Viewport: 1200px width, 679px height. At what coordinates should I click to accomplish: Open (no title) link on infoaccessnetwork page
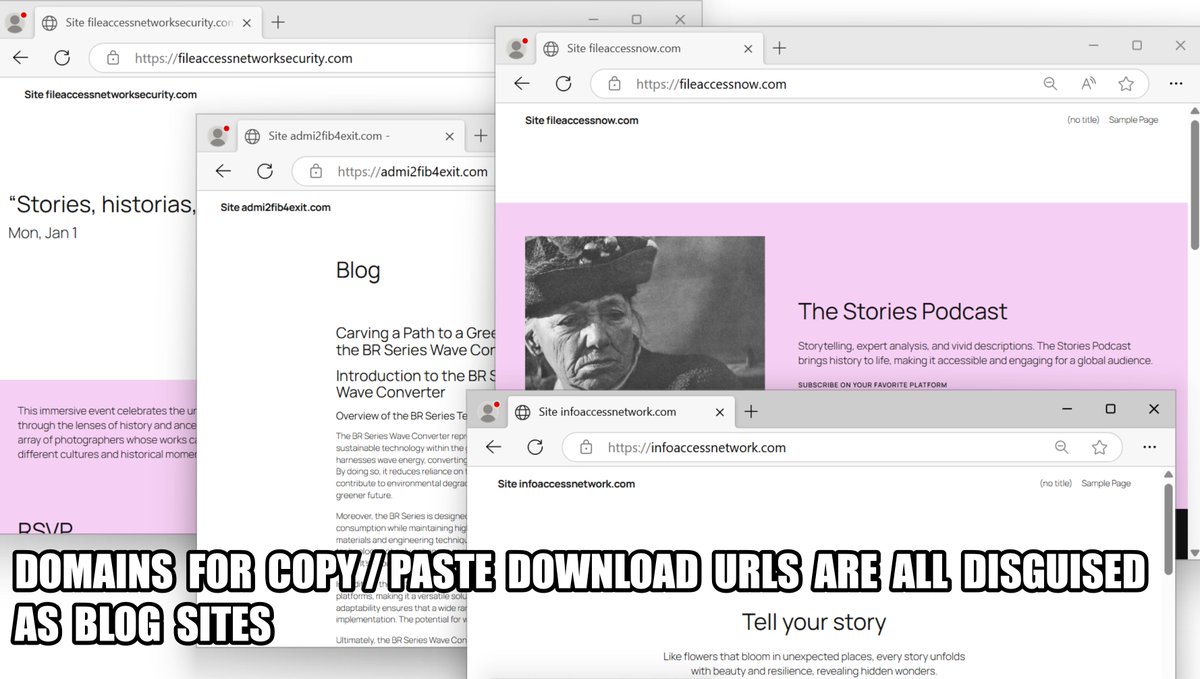pos(1056,483)
